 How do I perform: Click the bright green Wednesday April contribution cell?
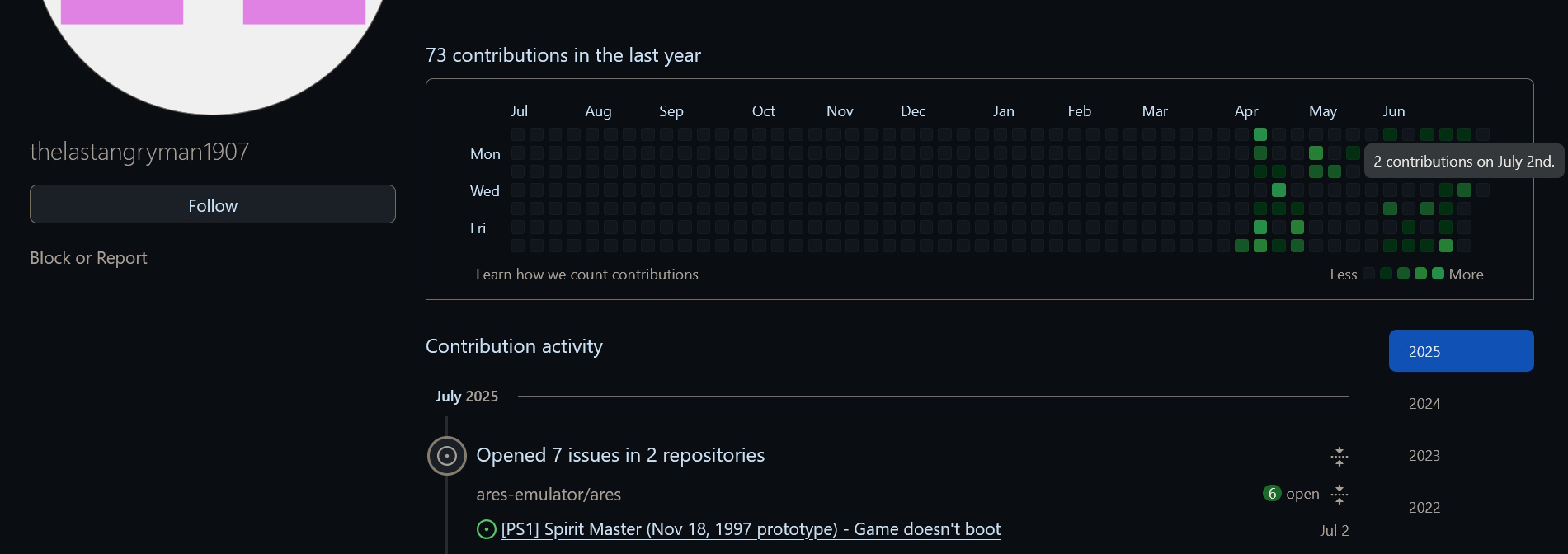(x=1278, y=190)
